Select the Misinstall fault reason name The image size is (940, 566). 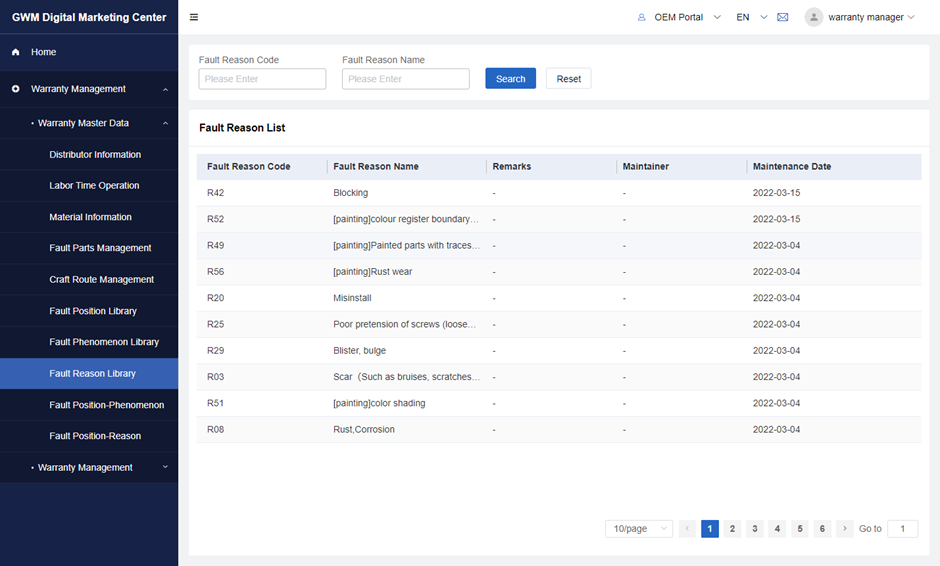[x=352, y=298]
